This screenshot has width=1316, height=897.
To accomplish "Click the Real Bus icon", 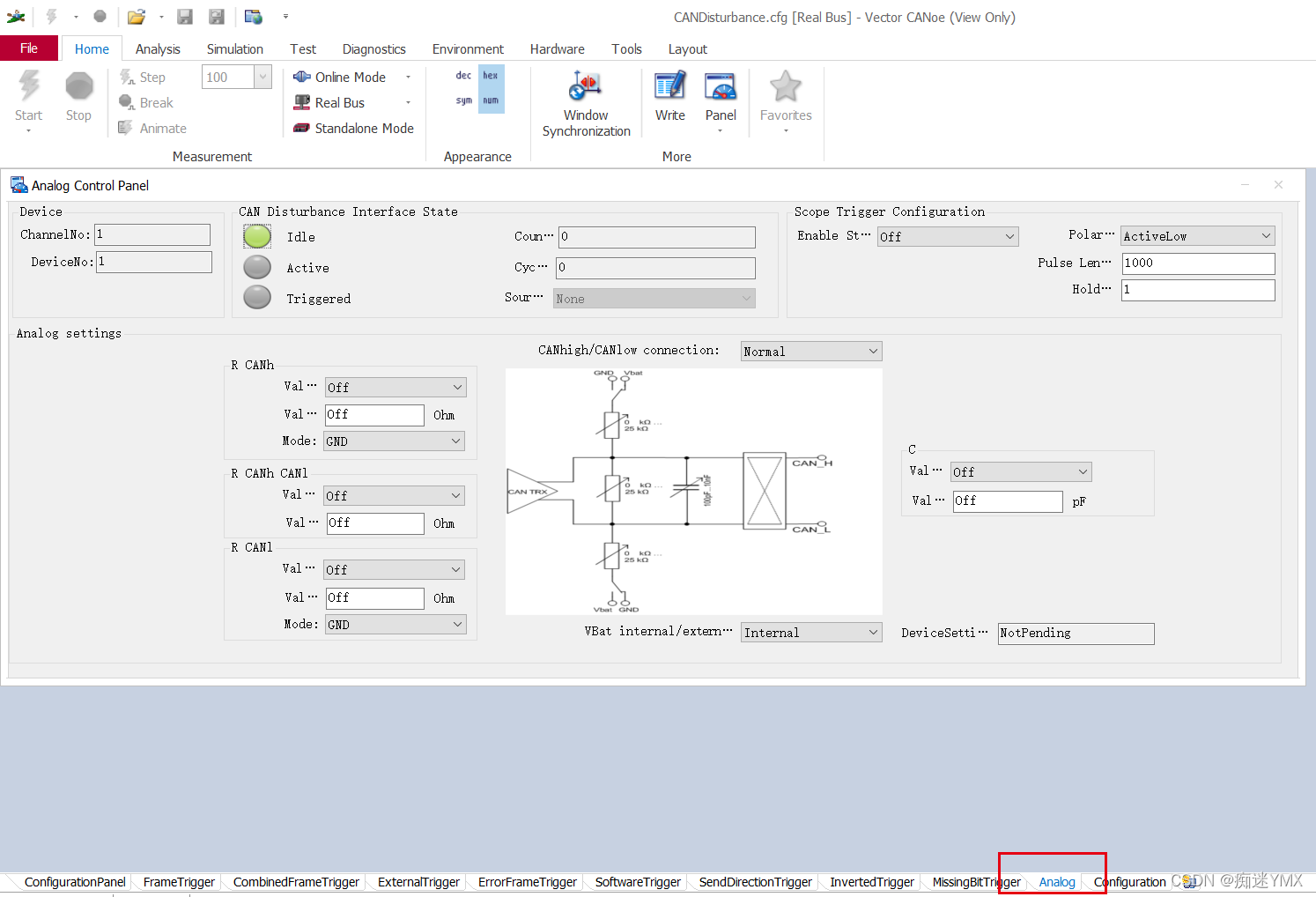I will click(302, 102).
